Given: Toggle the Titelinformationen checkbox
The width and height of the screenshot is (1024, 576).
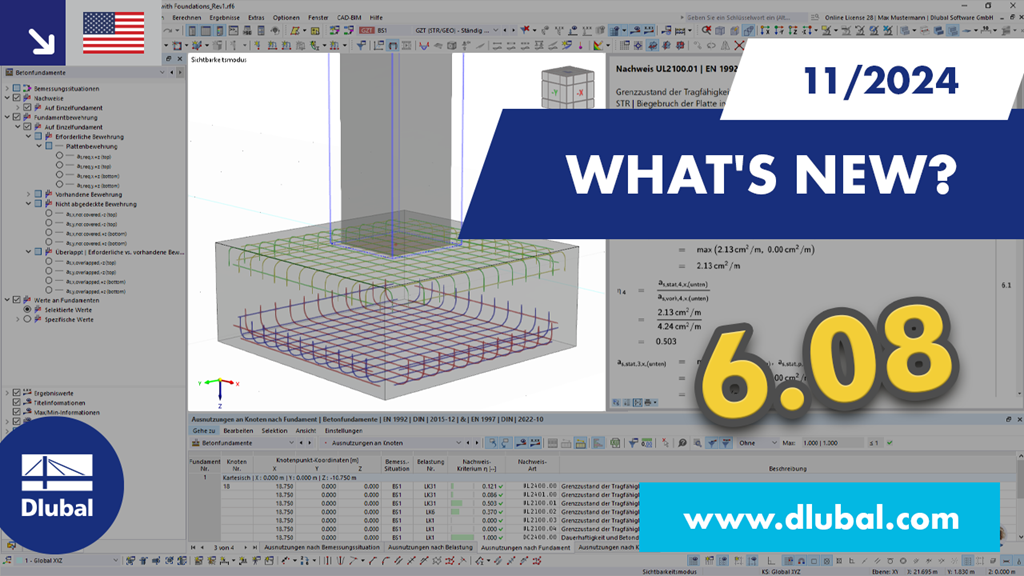Looking at the screenshot, I should [x=17, y=403].
